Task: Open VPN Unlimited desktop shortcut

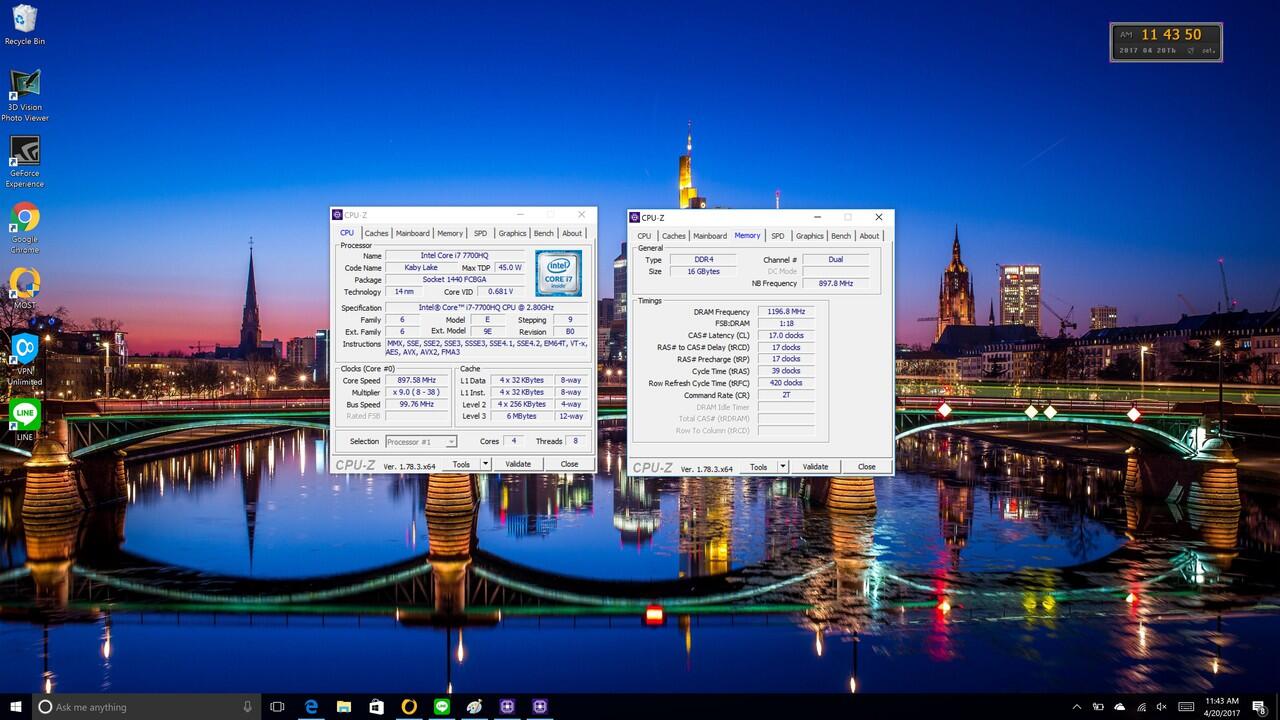Action: pyautogui.click(x=25, y=359)
